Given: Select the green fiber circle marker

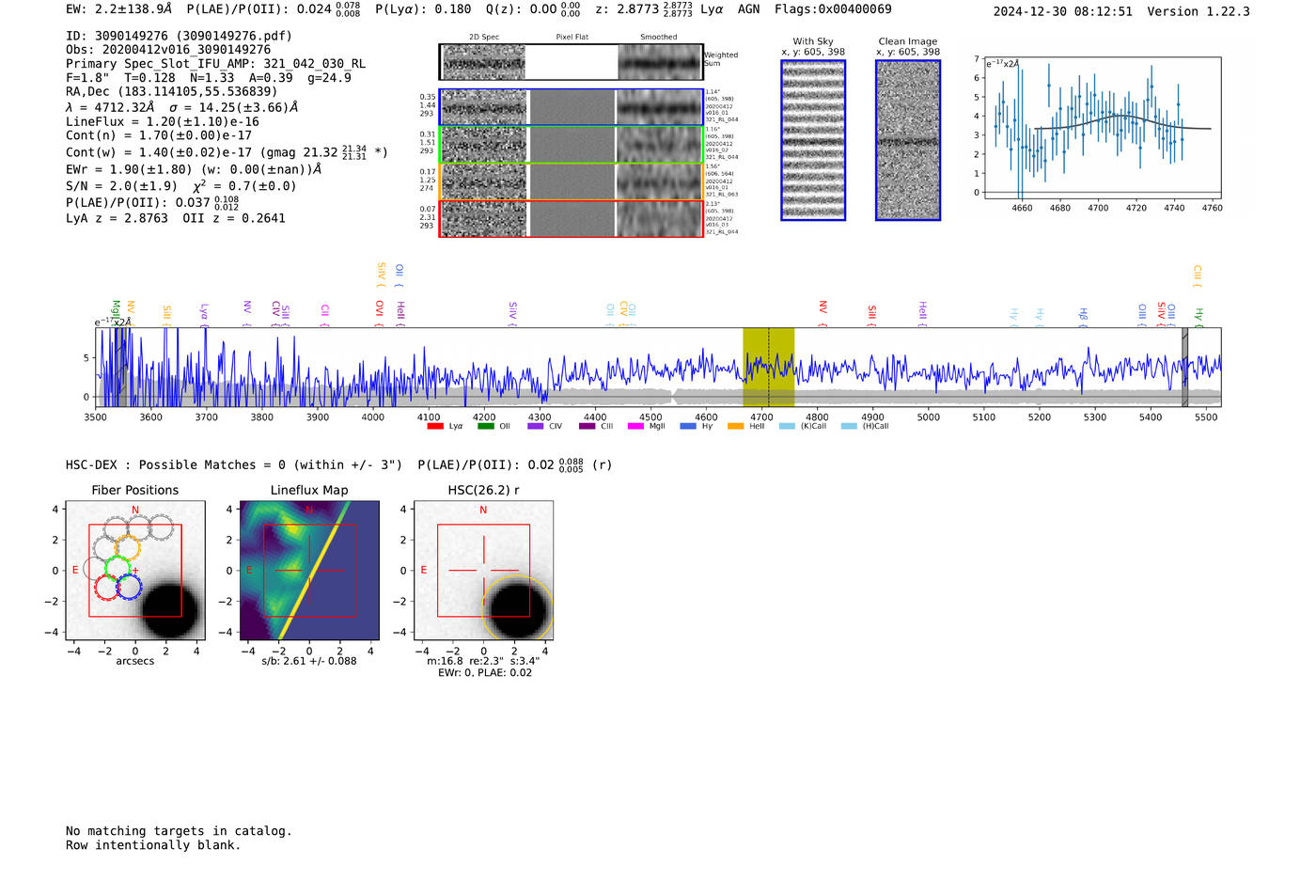Looking at the screenshot, I should (117, 568).
